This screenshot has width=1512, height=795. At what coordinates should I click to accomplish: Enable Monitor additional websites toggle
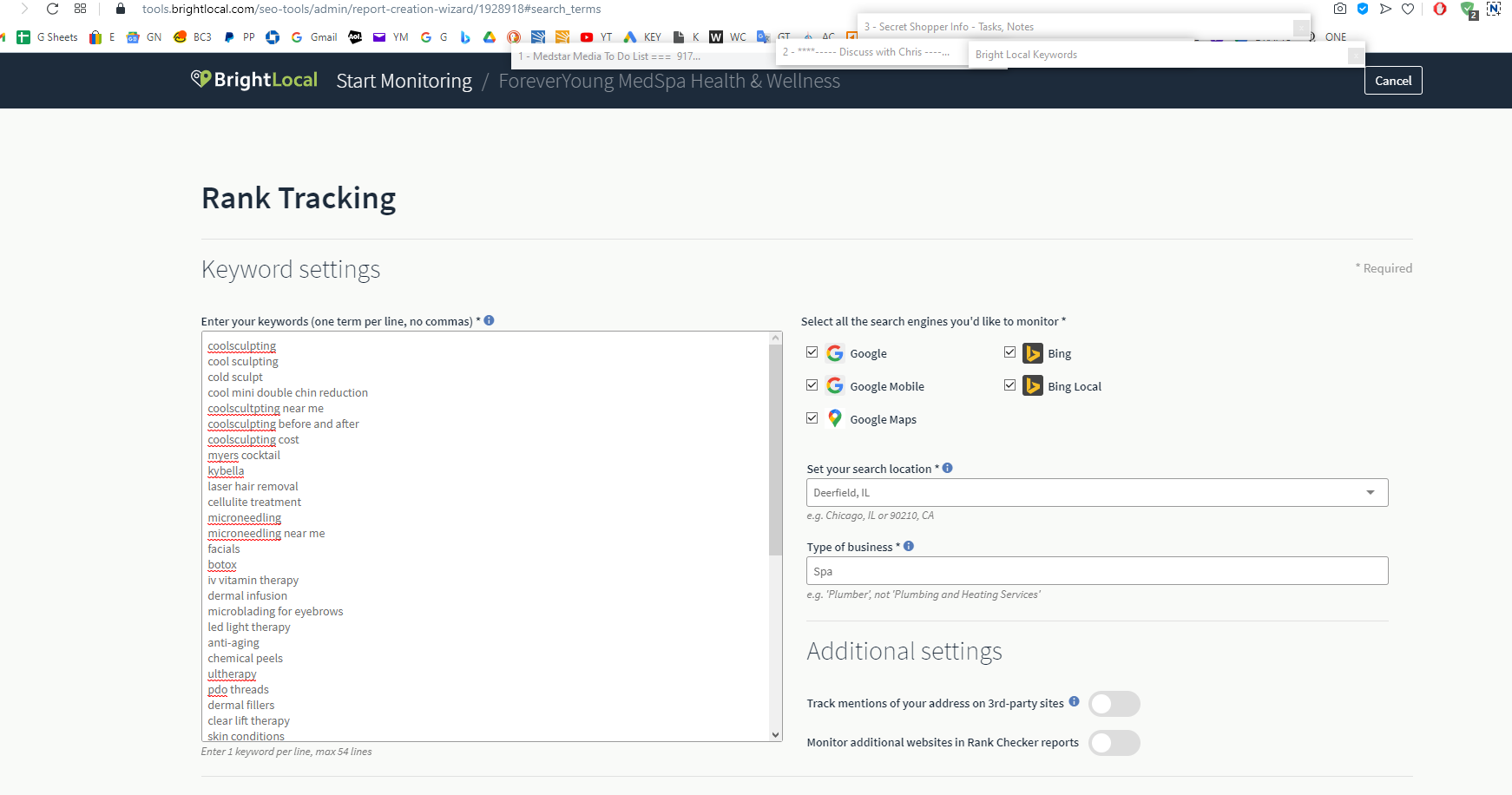[x=1114, y=743]
